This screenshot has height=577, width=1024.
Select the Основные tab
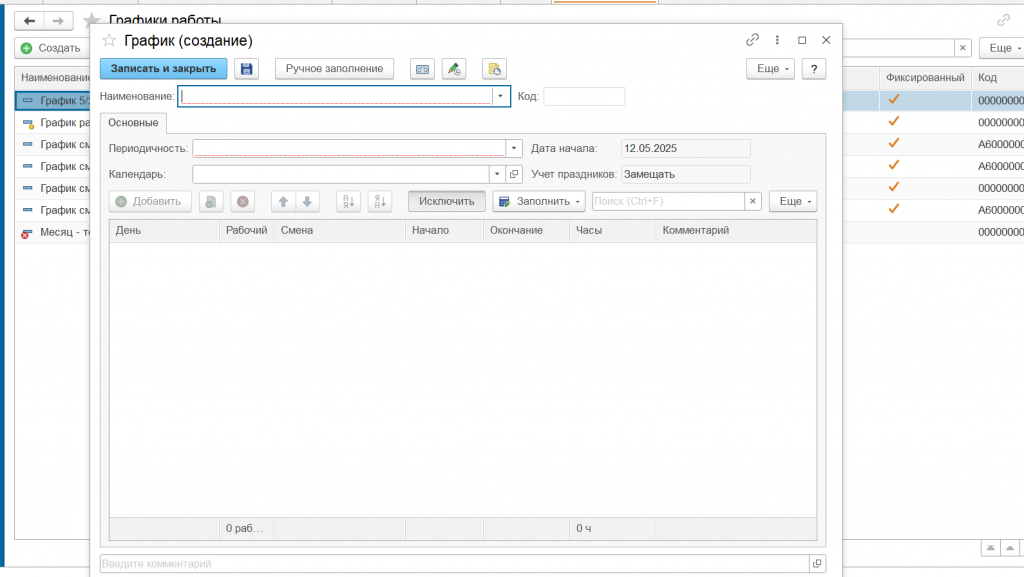(134, 123)
